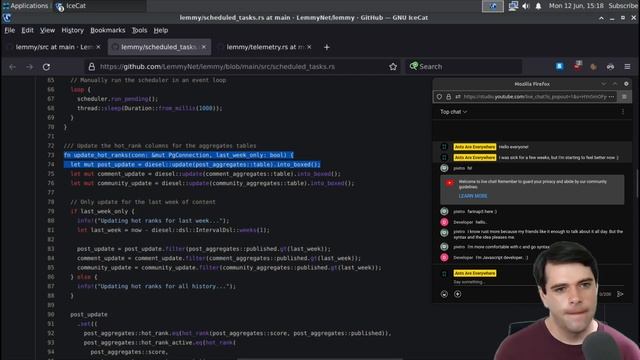Screen dimensions: 640x360
Task: Switch to the lemmy/src at main tab
Action: [53, 47]
